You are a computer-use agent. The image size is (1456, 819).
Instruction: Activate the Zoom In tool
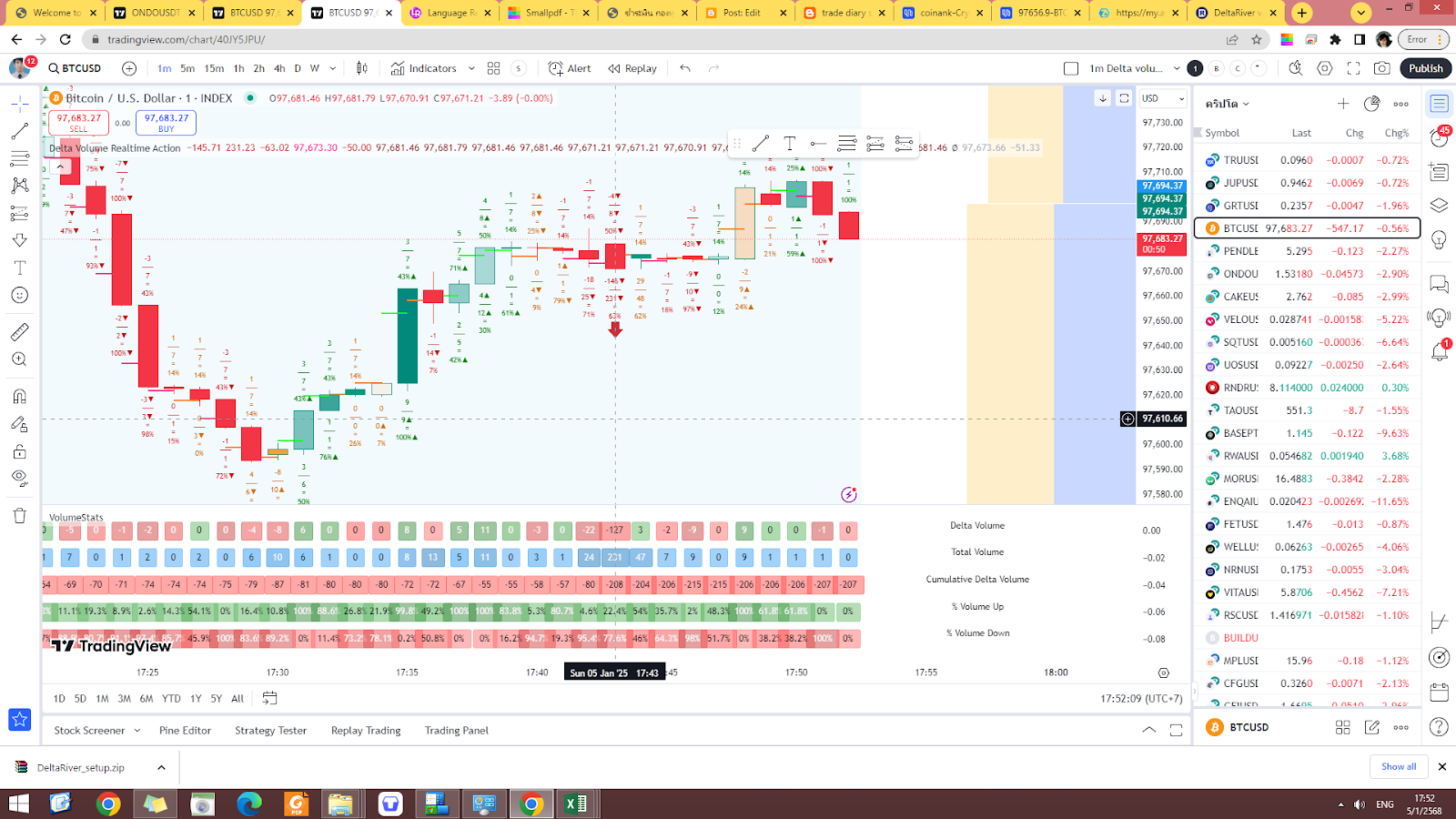click(x=19, y=359)
